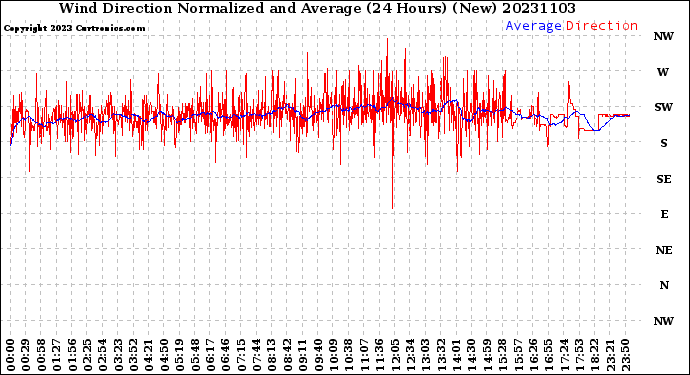The height and width of the screenshot is (375, 690).
Task: Click the '03:23' time axis label
Action: [118, 355]
